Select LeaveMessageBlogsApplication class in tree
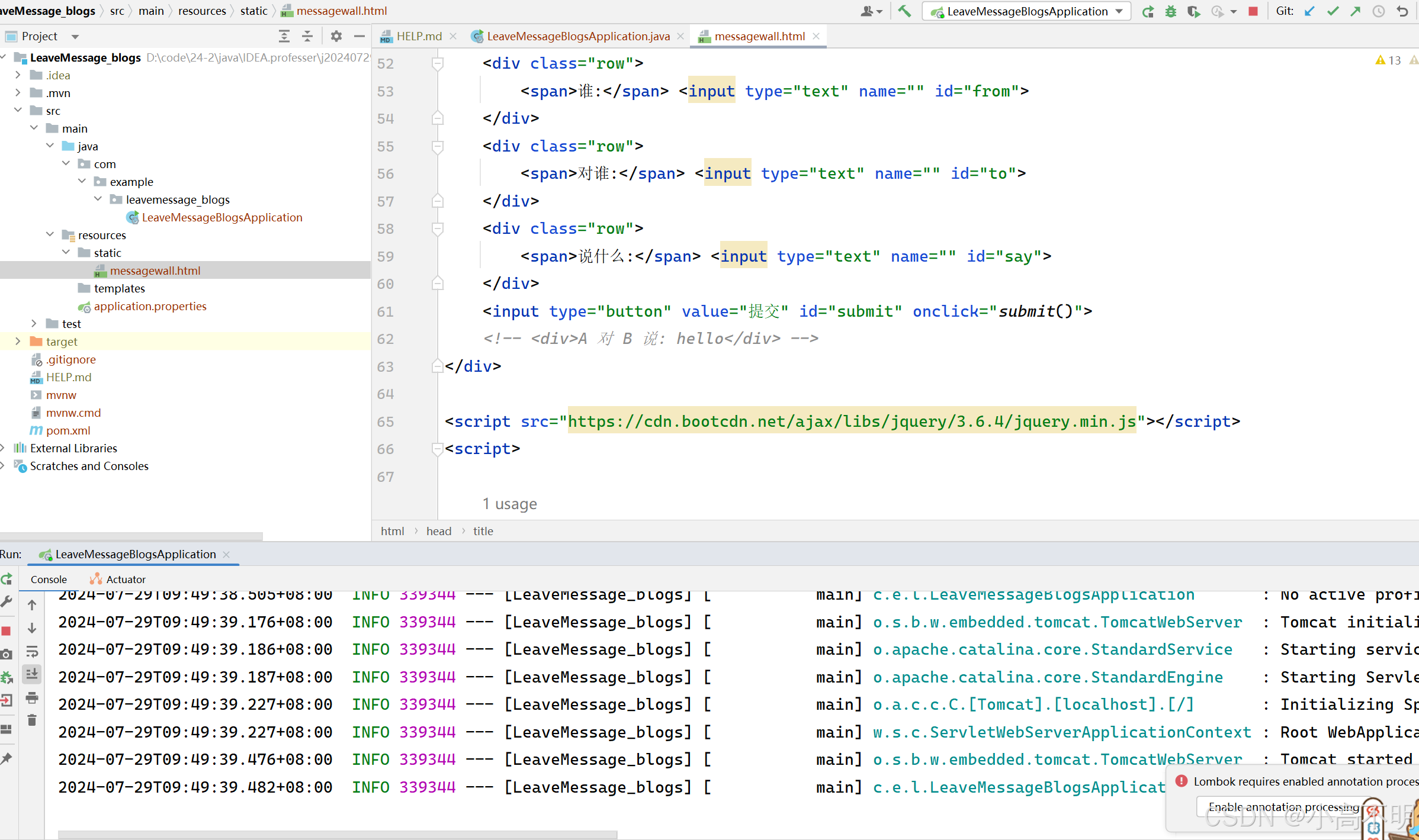1419x840 pixels. [x=222, y=217]
